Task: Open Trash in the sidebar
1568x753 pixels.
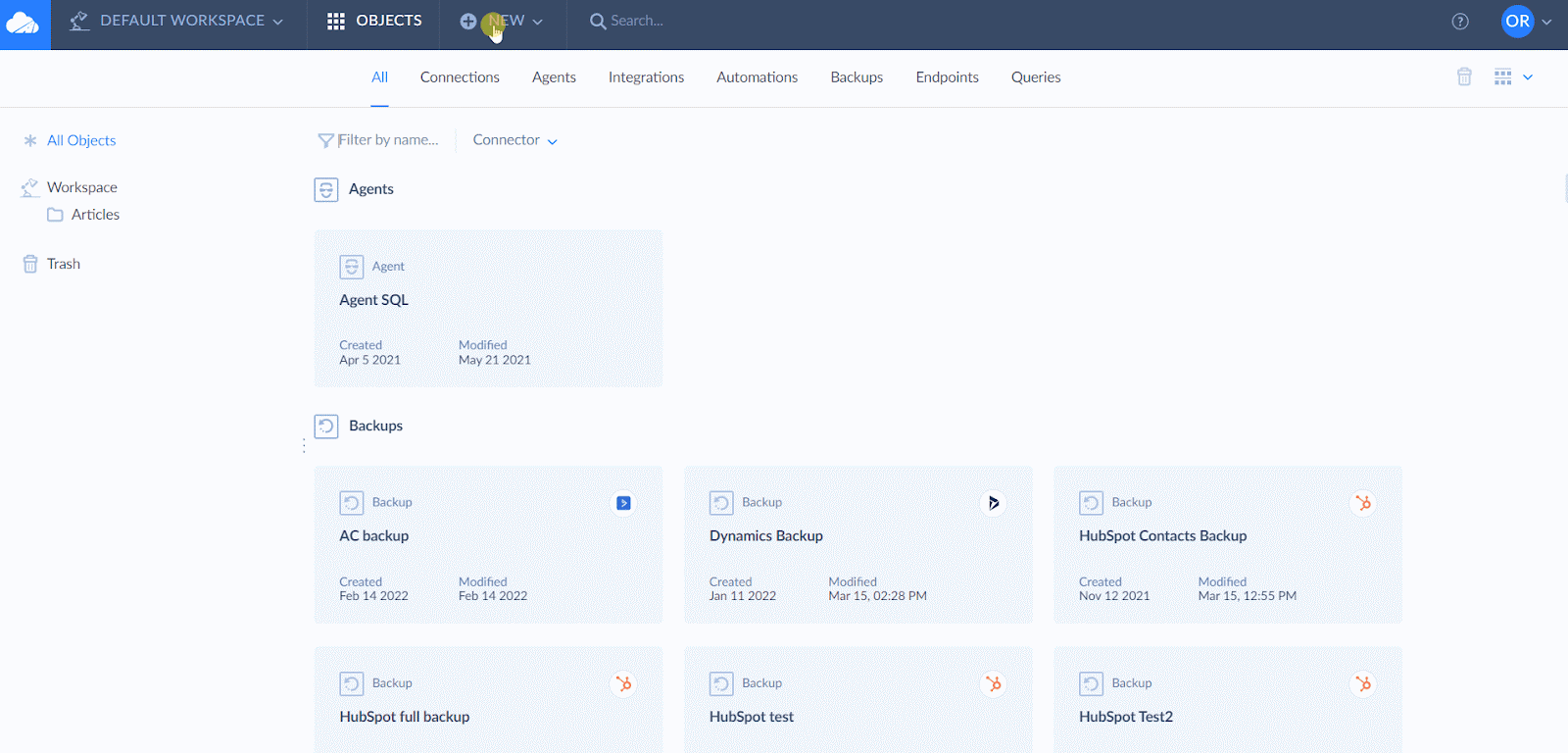Action: pyautogui.click(x=64, y=264)
